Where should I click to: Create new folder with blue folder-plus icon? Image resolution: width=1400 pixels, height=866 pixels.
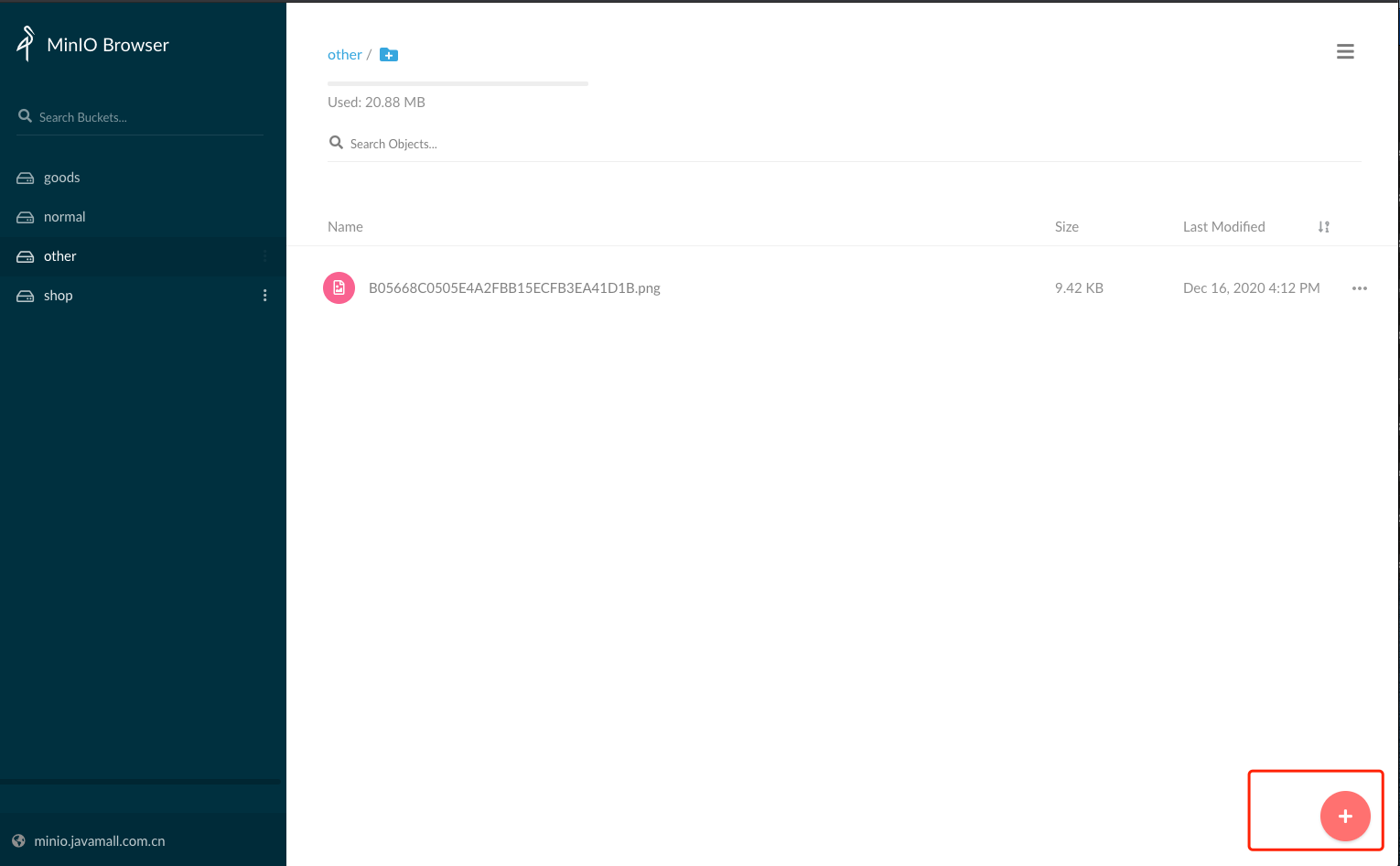tap(389, 55)
